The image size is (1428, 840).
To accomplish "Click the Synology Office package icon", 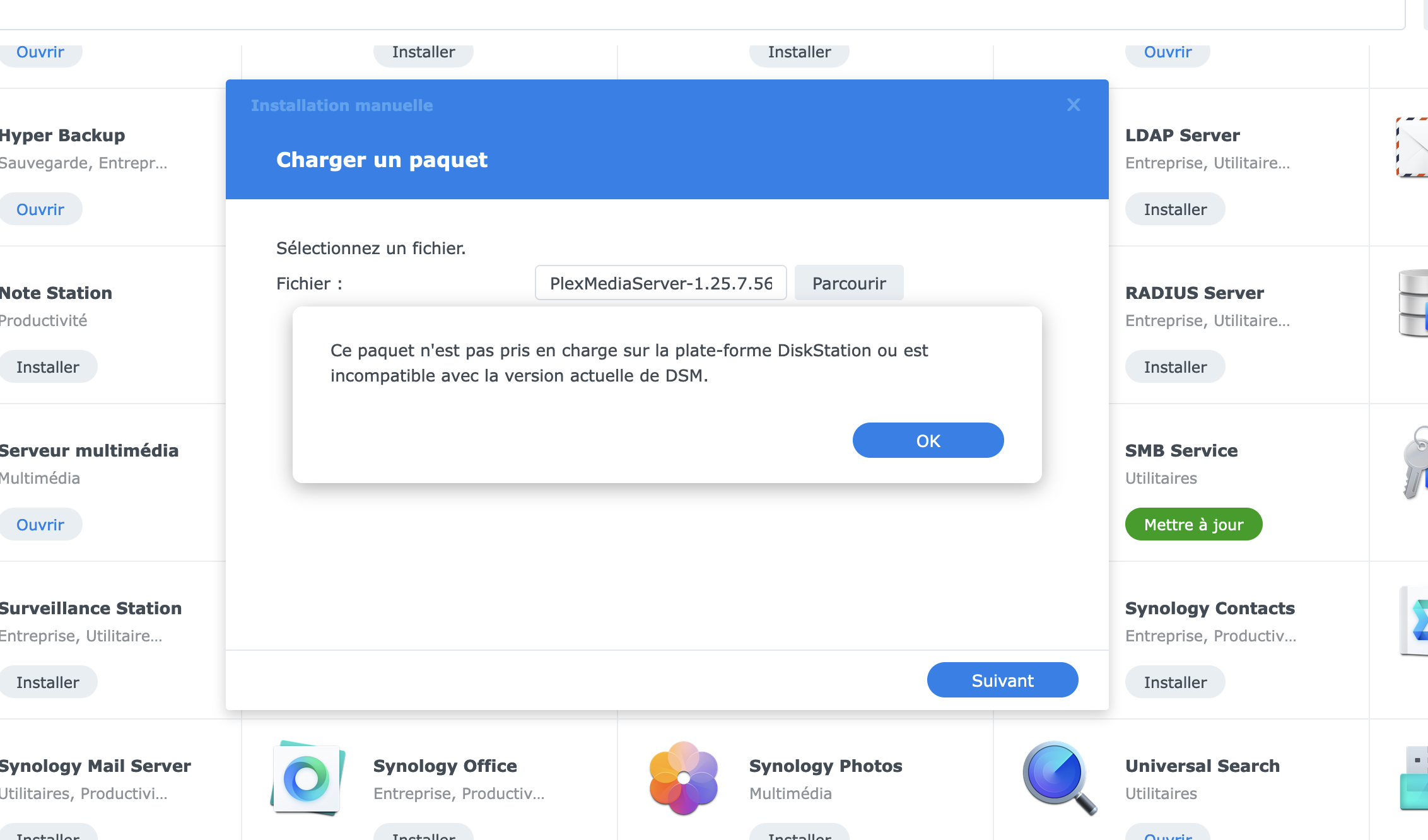I will click(x=307, y=778).
